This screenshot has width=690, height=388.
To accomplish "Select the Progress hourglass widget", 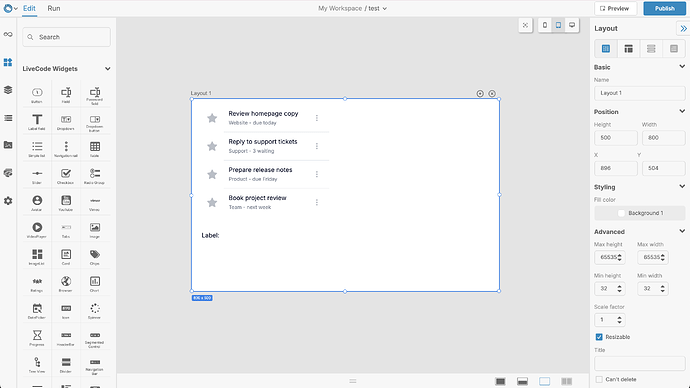I will [37, 337].
